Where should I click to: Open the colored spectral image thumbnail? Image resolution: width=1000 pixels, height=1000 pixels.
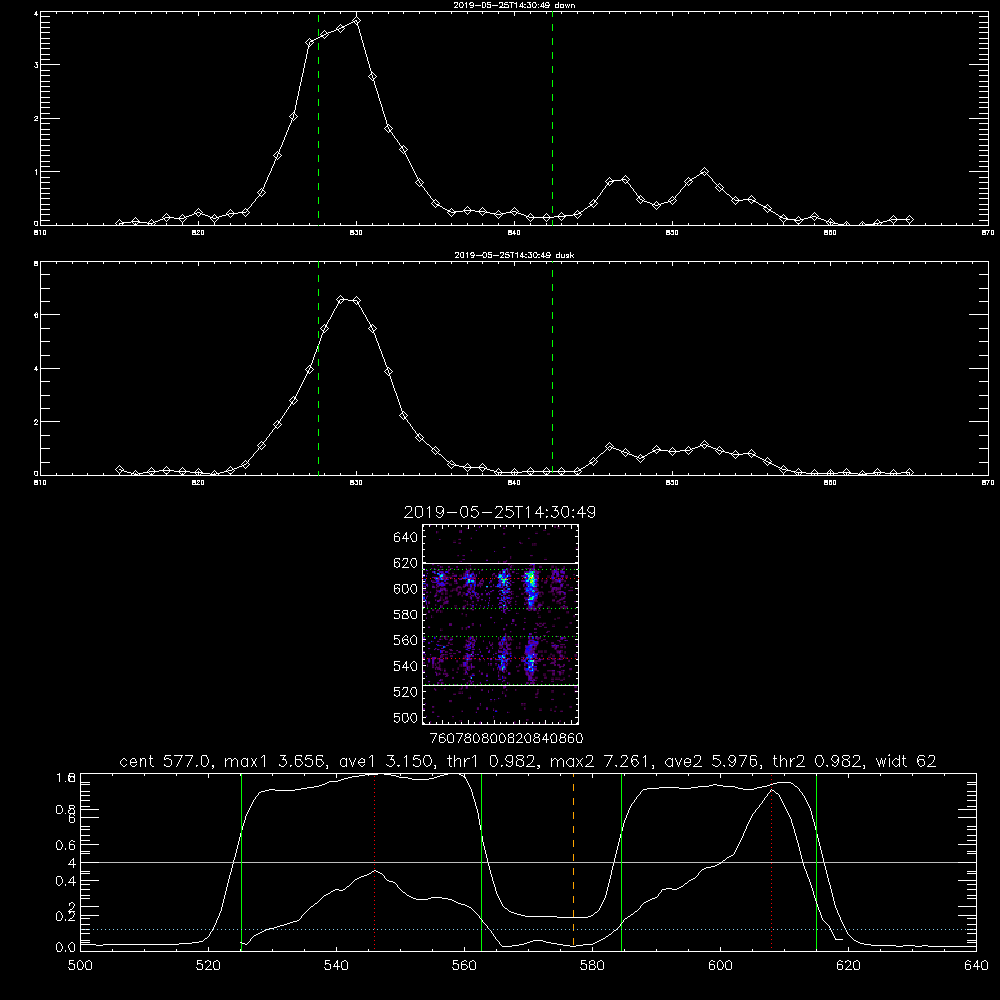(x=500, y=624)
